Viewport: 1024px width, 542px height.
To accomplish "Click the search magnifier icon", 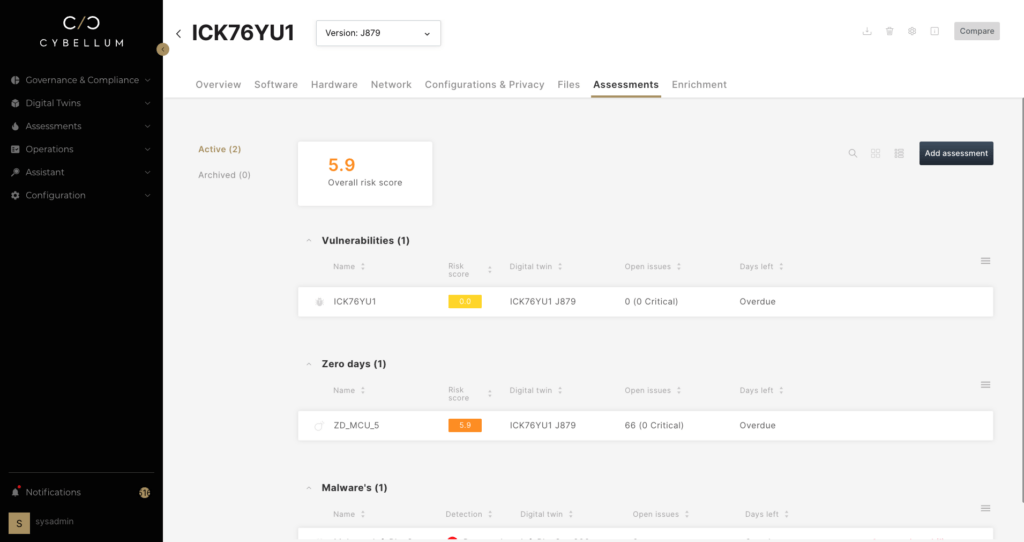I will pos(853,154).
